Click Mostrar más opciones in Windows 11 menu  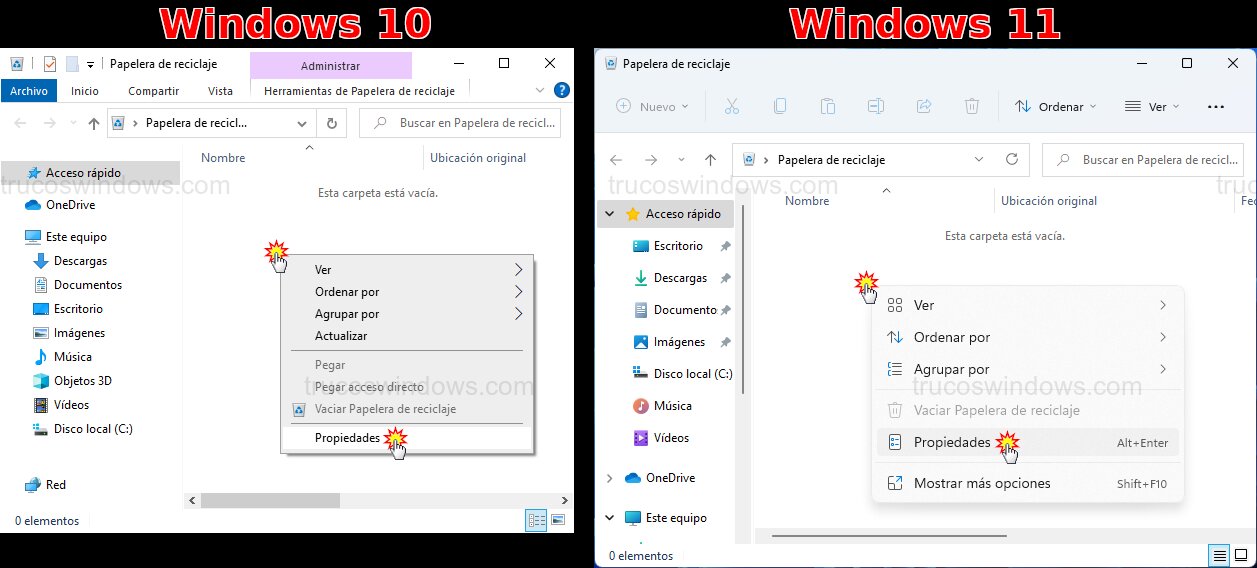coord(1028,483)
